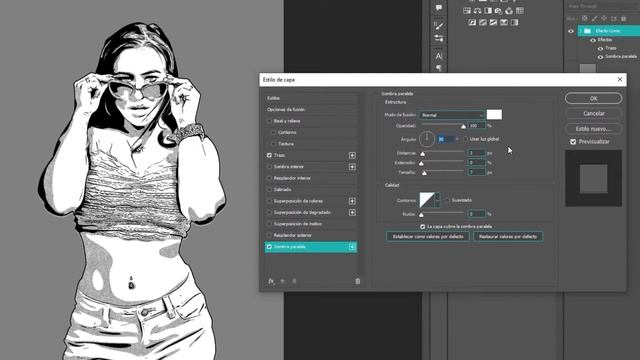The height and width of the screenshot is (360, 640).
Task: Move effect down with the down arrow
Action: pyautogui.click(x=294, y=281)
